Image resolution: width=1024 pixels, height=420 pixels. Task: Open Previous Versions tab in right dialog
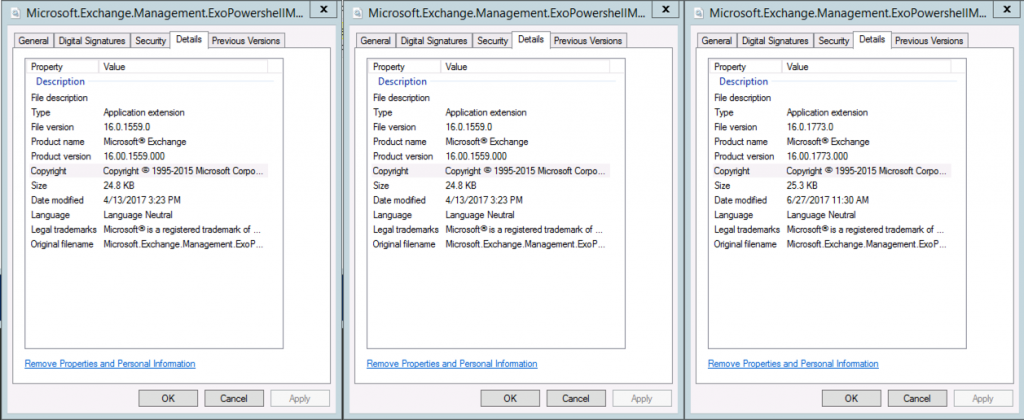(929, 40)
